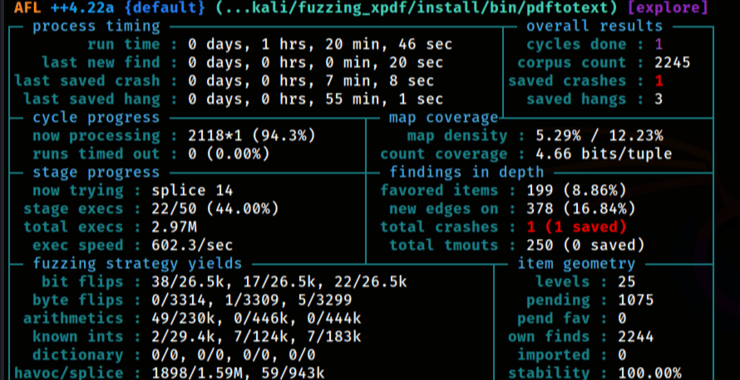
Task: Click the arithmetics yields '49/230k, 0/446k, 0/444k'
Action: (x=256, y=319)
